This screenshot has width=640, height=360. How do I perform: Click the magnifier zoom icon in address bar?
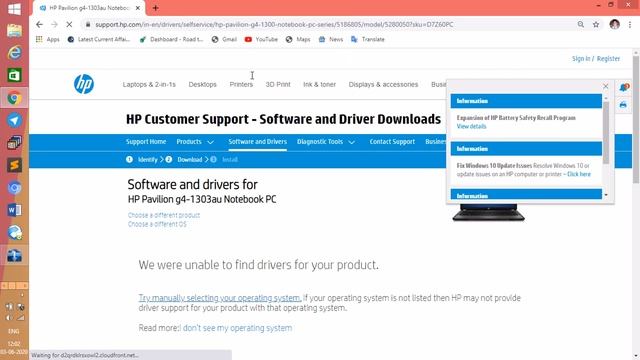[580, 24]
